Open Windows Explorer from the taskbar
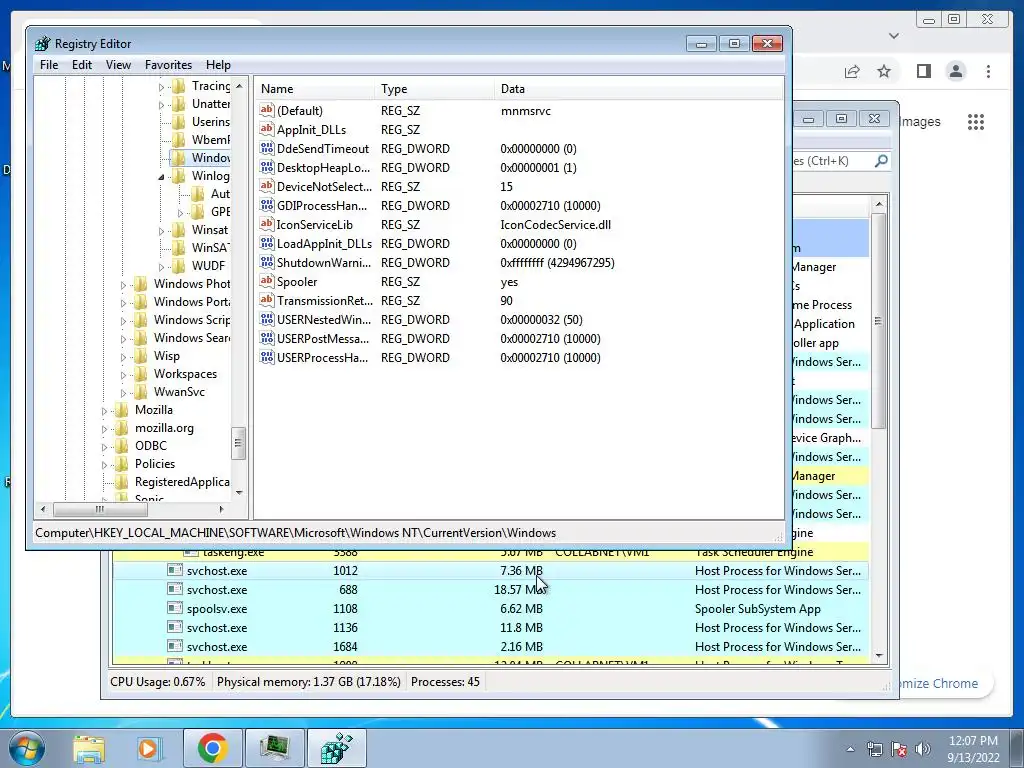 click(x=89, y=748)
